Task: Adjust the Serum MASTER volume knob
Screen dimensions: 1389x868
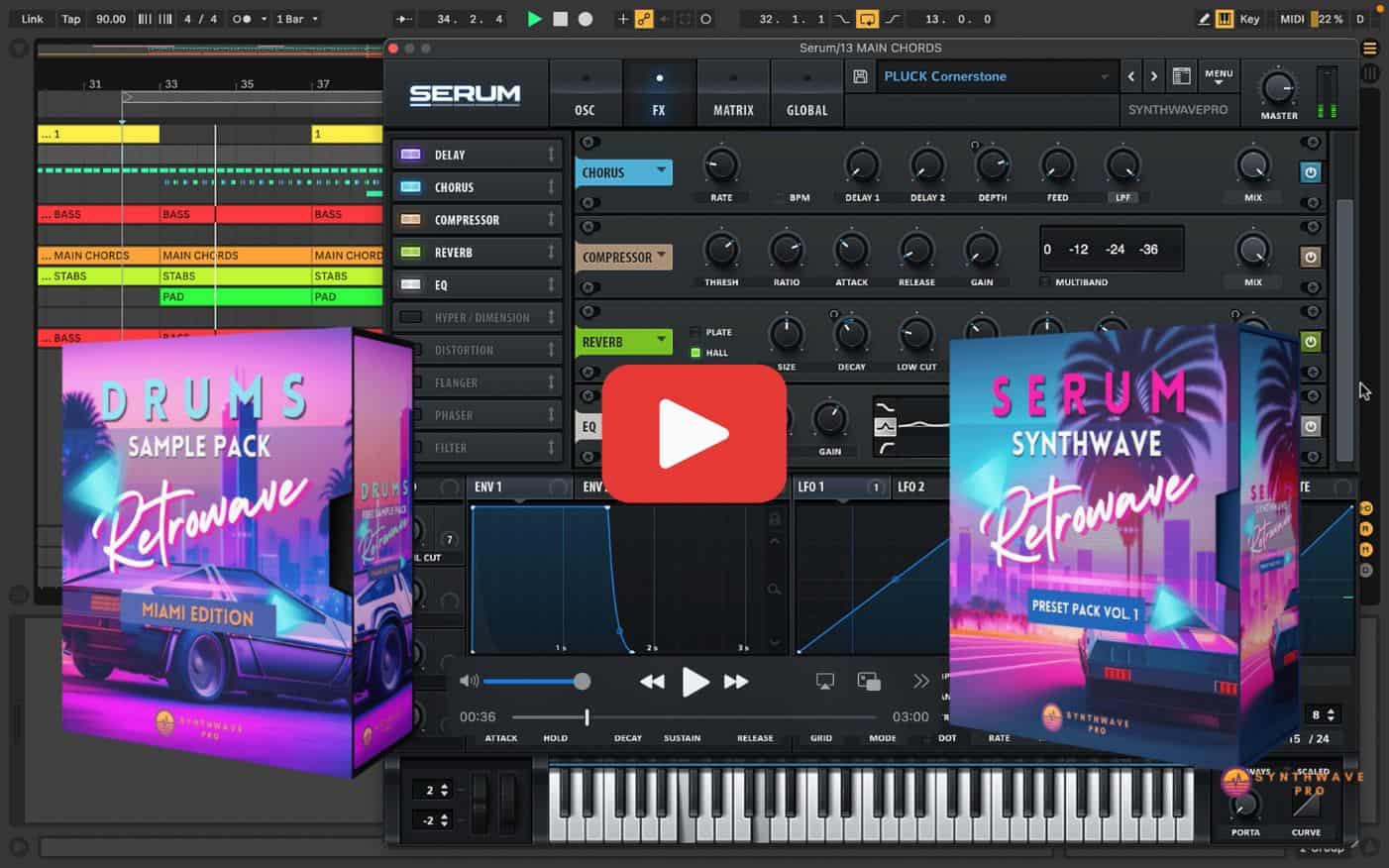Action: tap(1278, 88)
